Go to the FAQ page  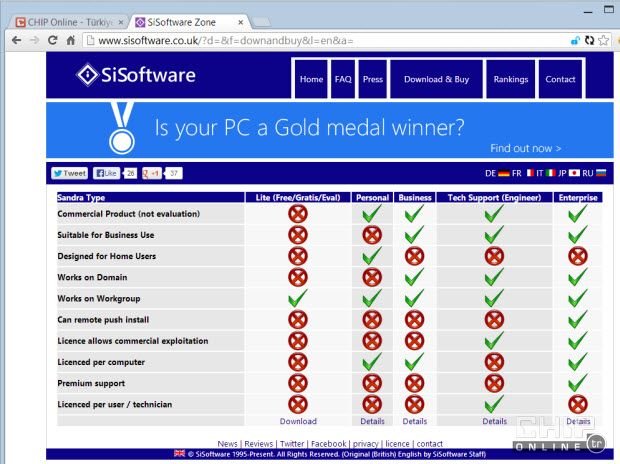click(343, 79)
